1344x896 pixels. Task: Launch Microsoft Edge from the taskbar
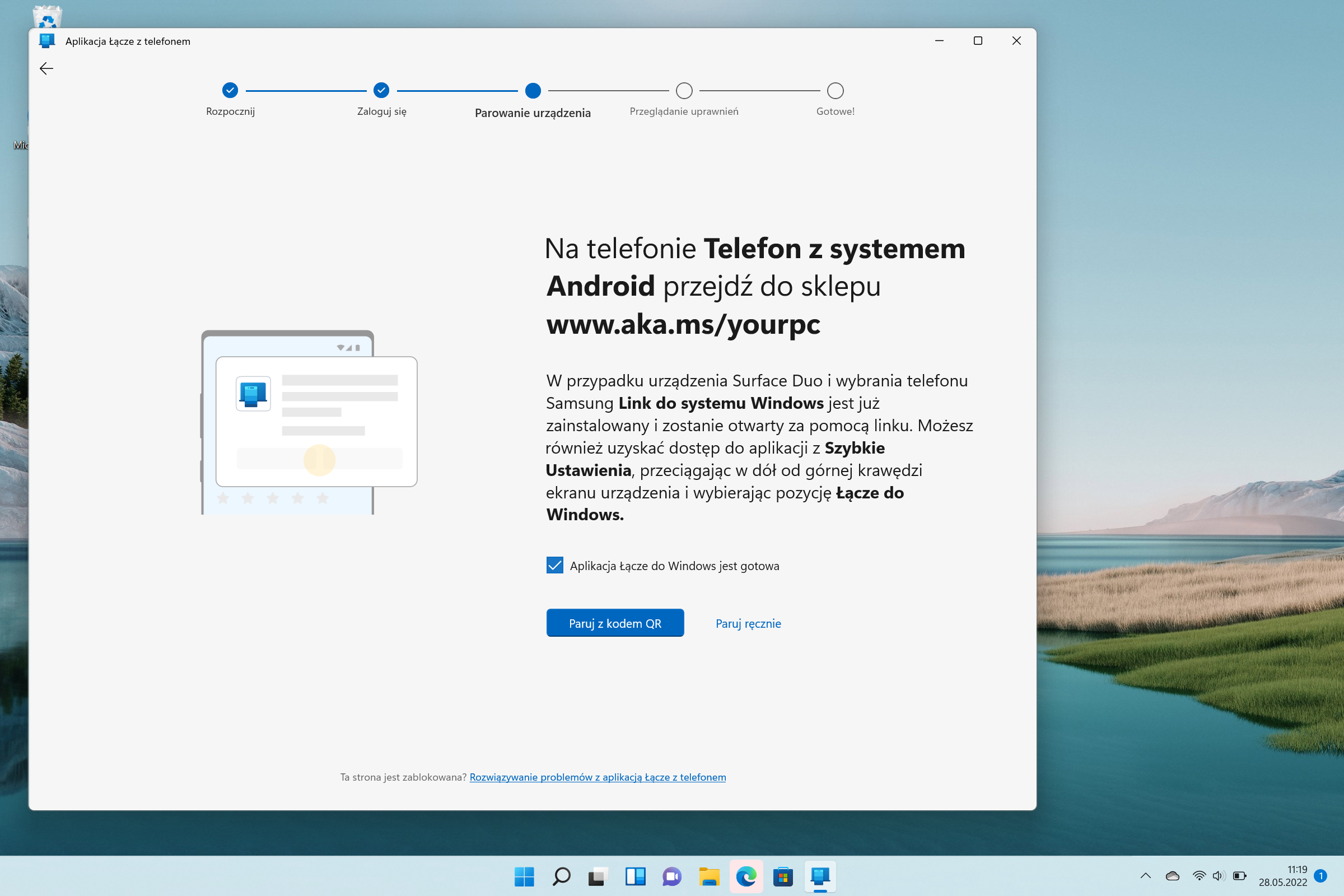[x=746, y=876]
